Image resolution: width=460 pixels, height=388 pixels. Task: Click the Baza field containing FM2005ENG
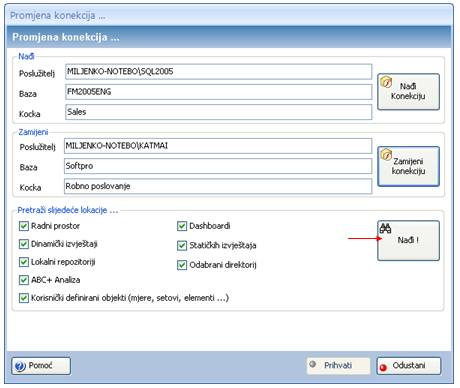218,92
